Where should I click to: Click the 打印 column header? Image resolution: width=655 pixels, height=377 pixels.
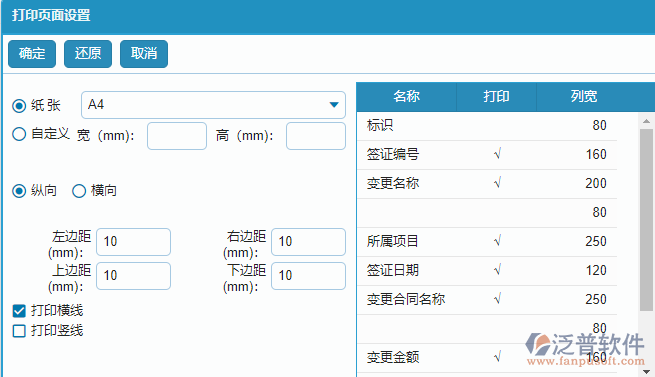click(x=496, y=97)
